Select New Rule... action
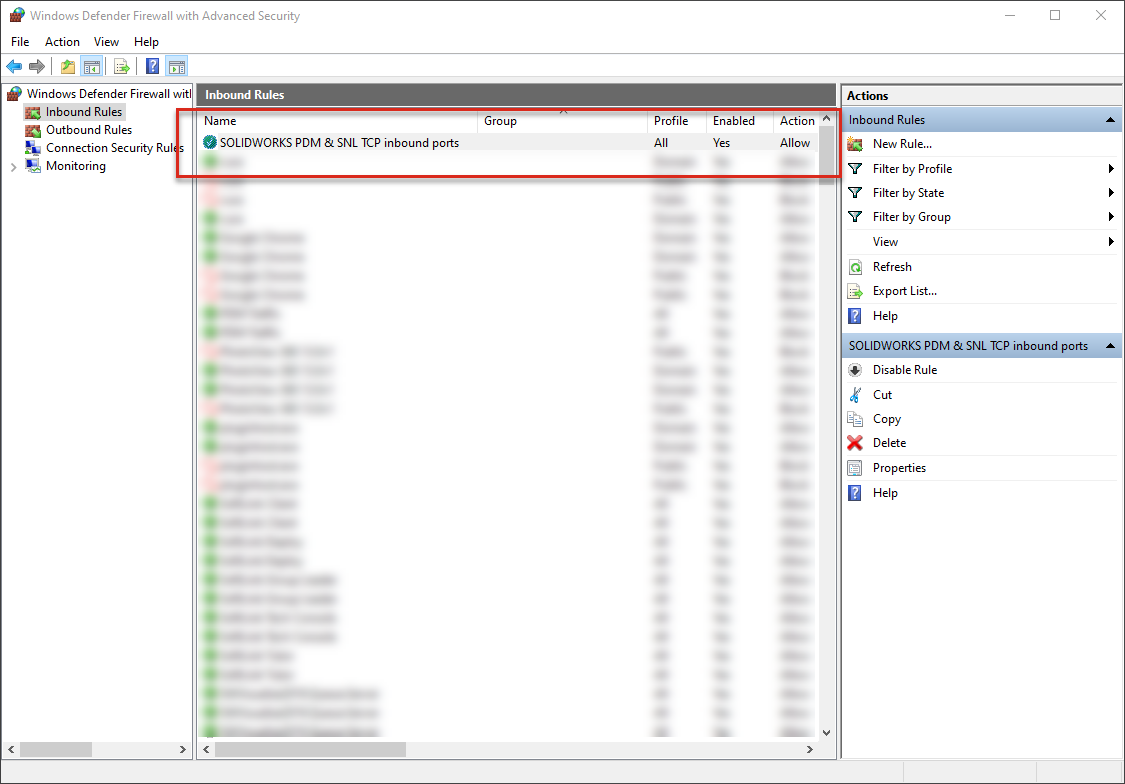The image size is (1125, 784). pyautogui.click(x=902, y=144)
